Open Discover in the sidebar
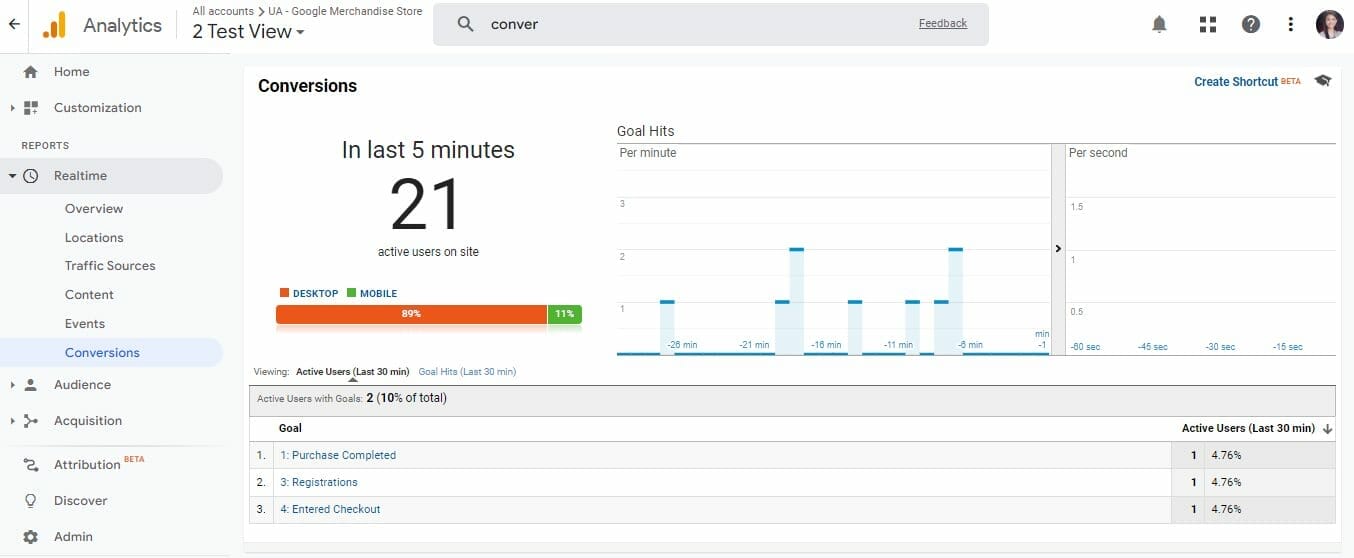Screen dimensions: 1354x558 pos(81,501)
